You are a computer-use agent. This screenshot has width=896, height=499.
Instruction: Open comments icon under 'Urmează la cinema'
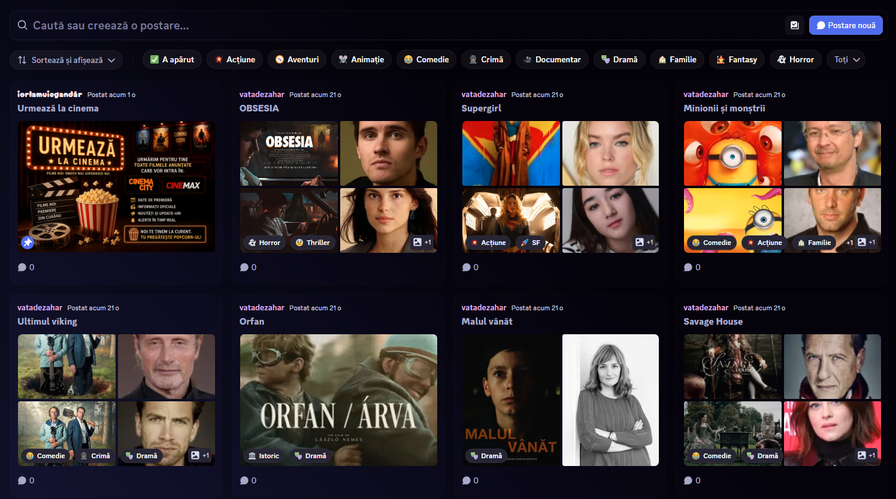click(22, 267)
